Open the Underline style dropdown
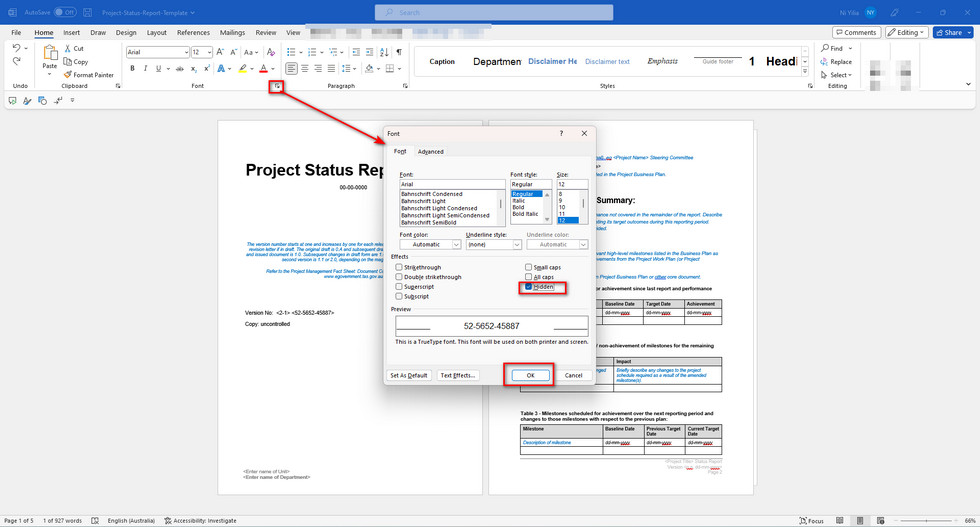Screen dimensions: 980x527 tap(517, 244)
